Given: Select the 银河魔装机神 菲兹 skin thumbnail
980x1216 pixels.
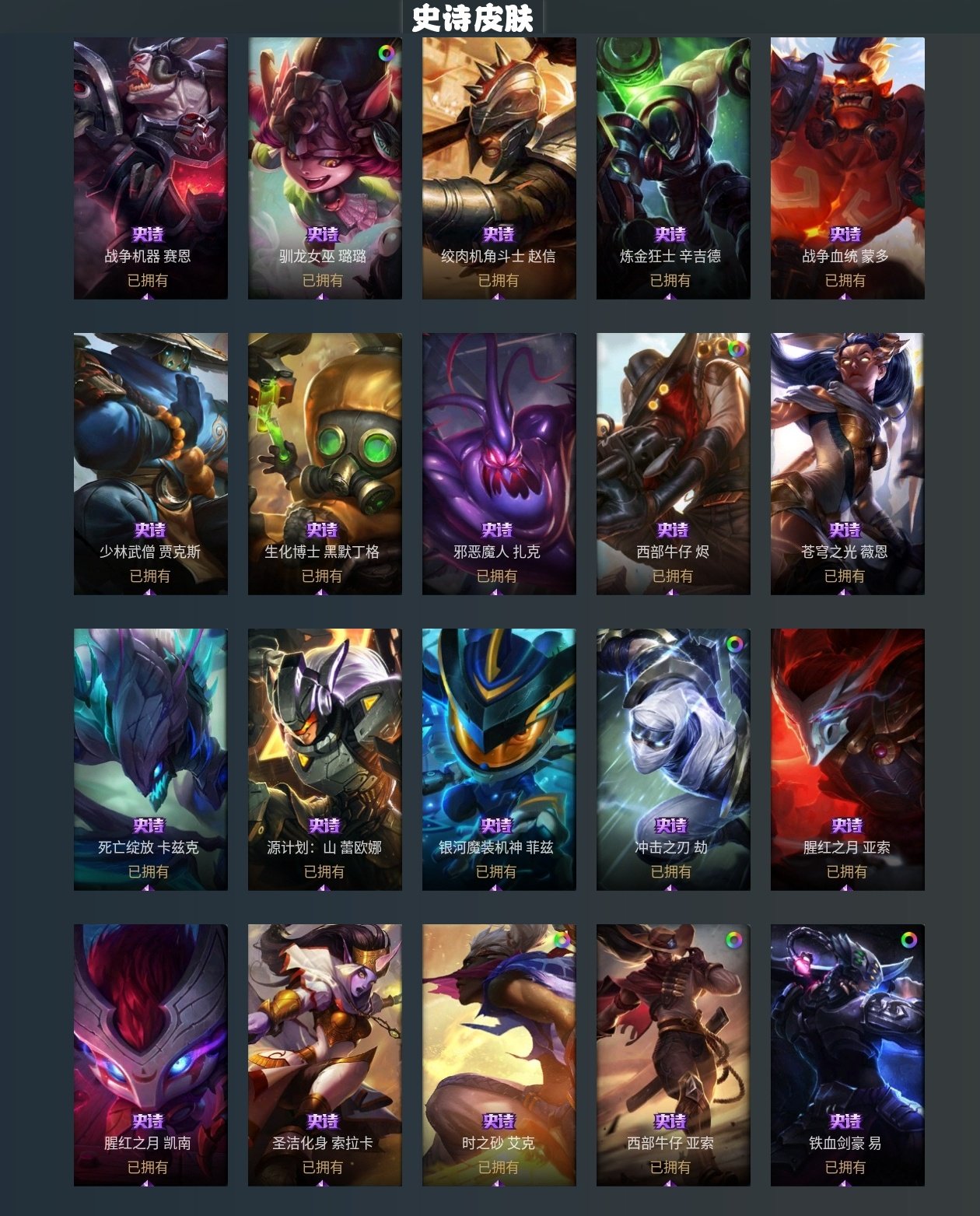Looking at the screenshot, I should pyautogui.click(x=499, y=759).
